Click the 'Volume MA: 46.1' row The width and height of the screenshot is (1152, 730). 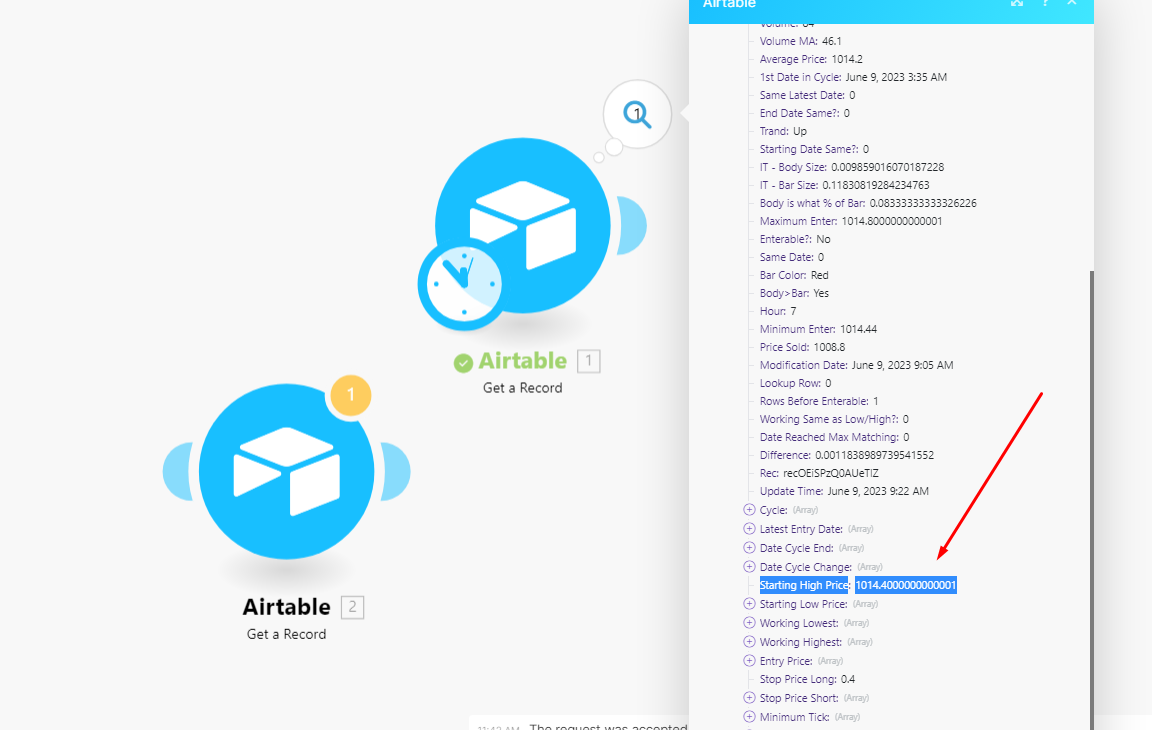(x=801, y=41)
